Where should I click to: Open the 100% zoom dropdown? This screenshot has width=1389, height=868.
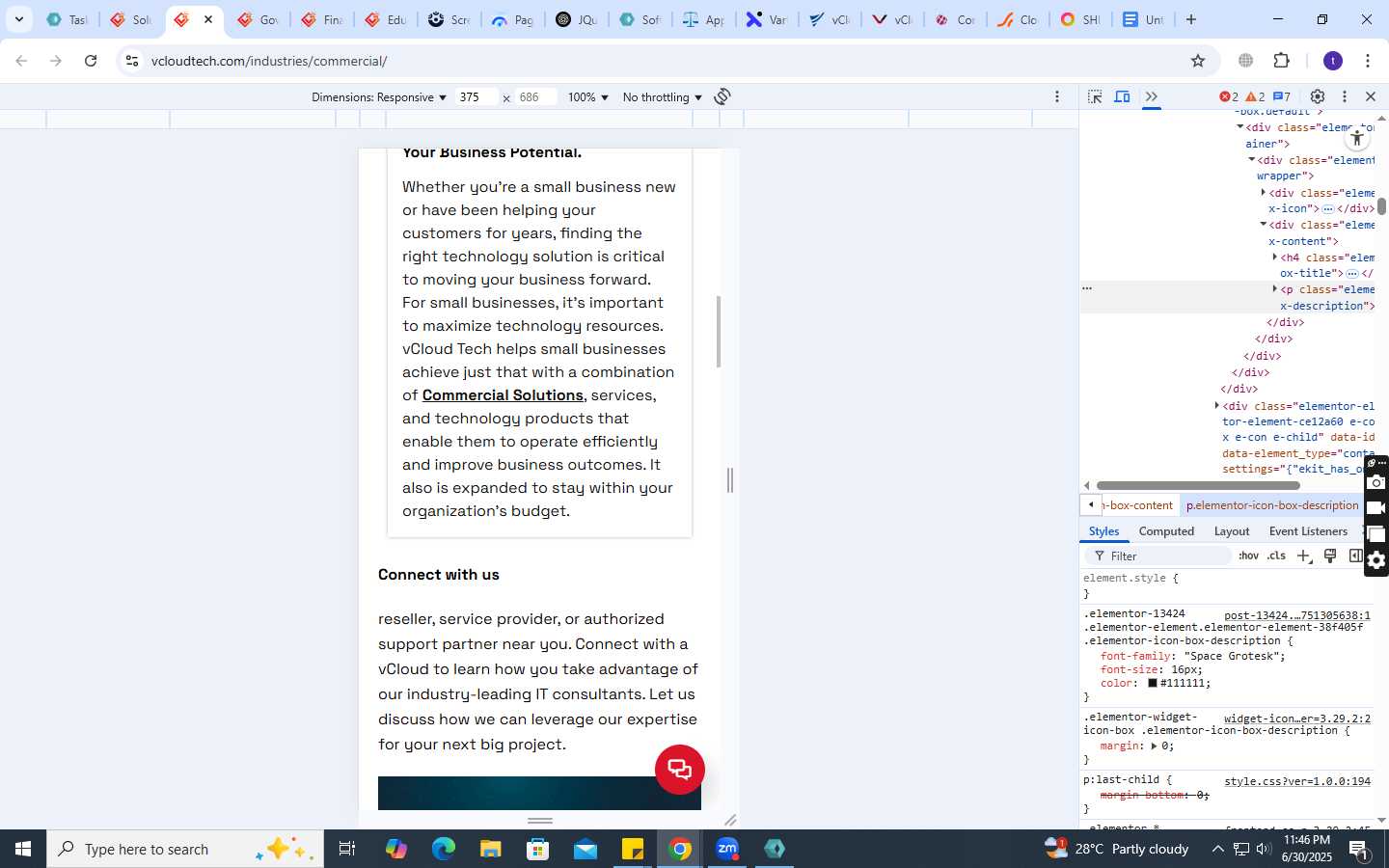588,97
